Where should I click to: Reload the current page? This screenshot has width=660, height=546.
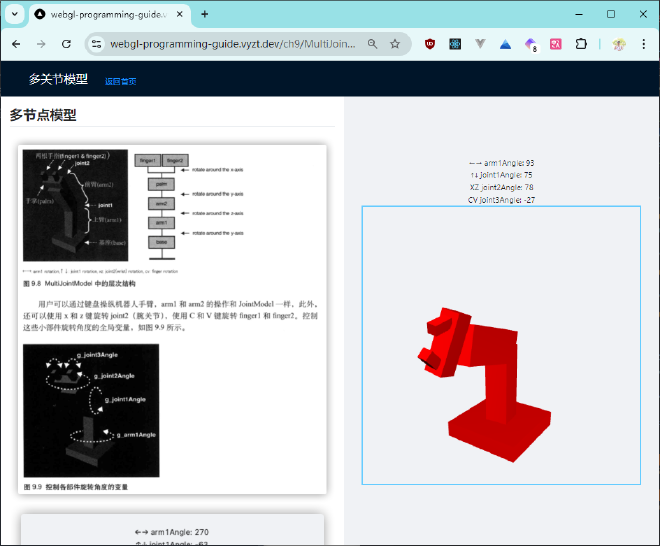tap(66, 44)
